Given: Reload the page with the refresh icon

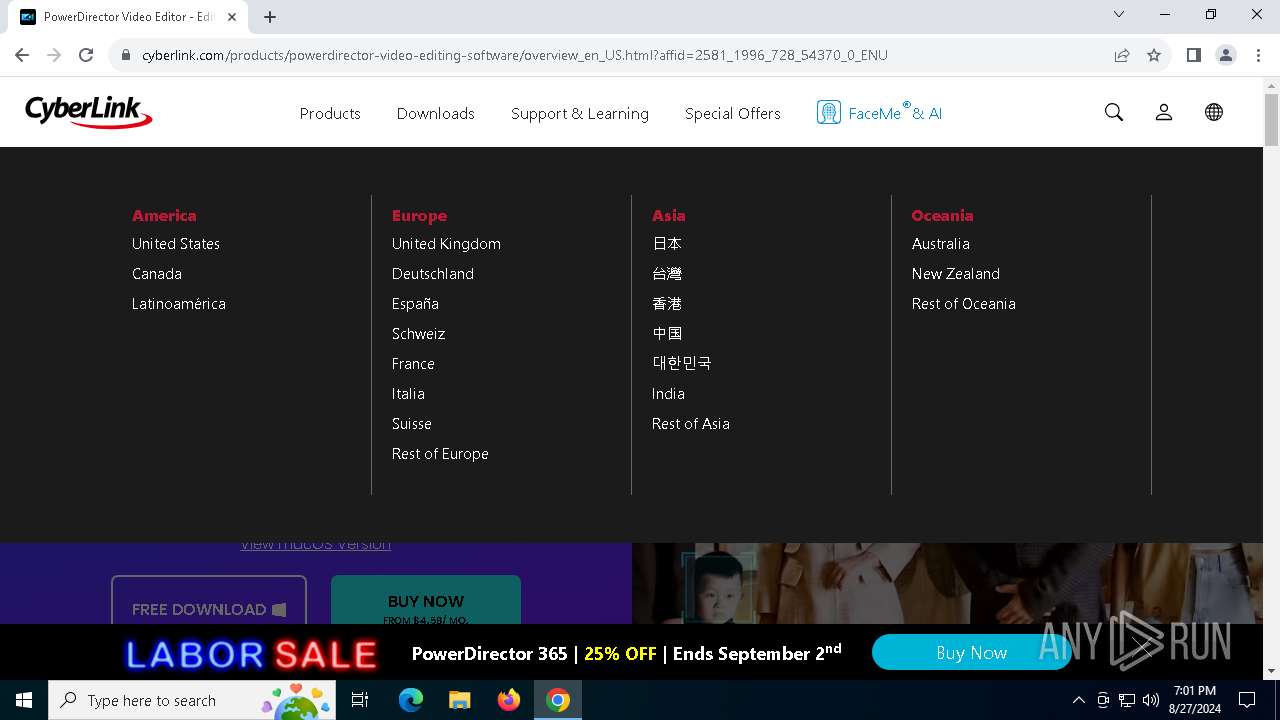Looking at the screenshot, I should pos(86,55).
